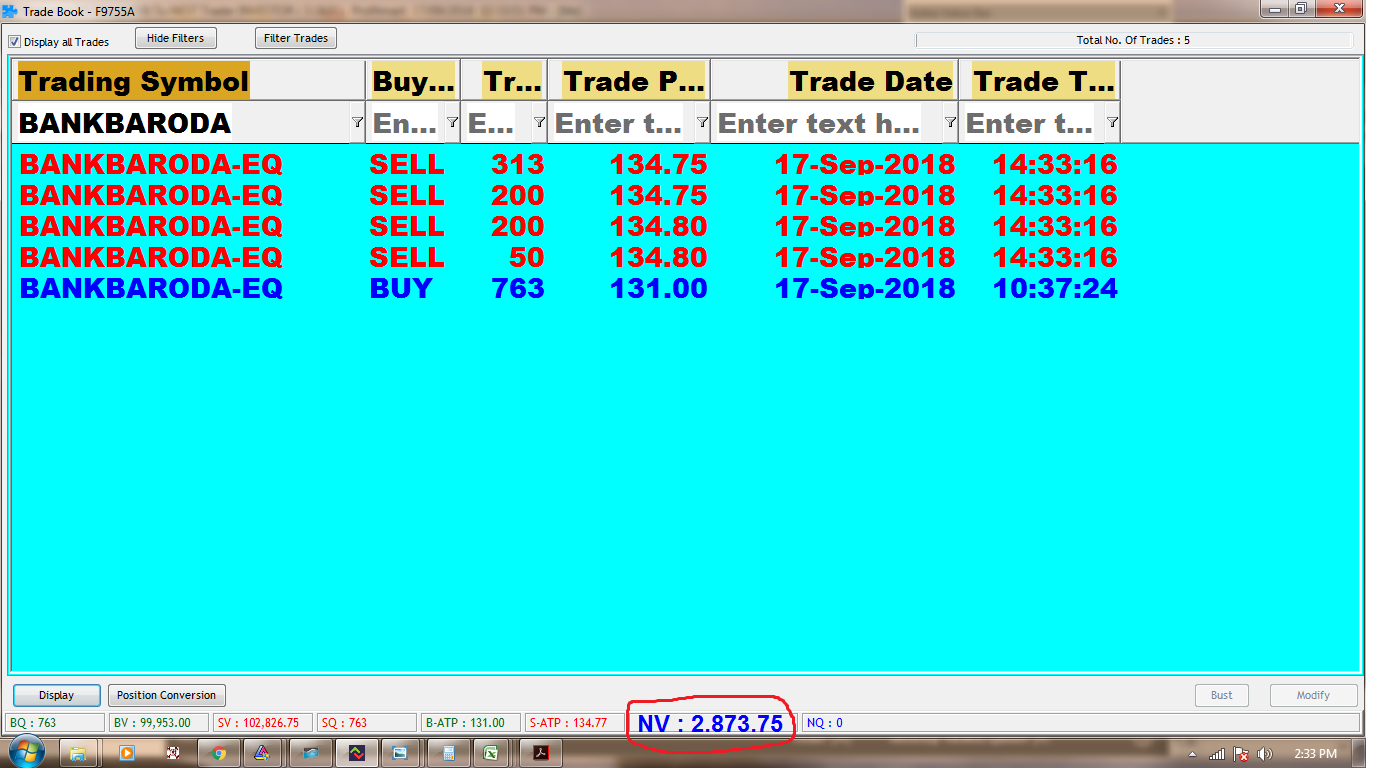Image resolution: width=1380 pixels, height=768 pixels.
Task: Click the Bust button
Action: tap(1222, 695)
